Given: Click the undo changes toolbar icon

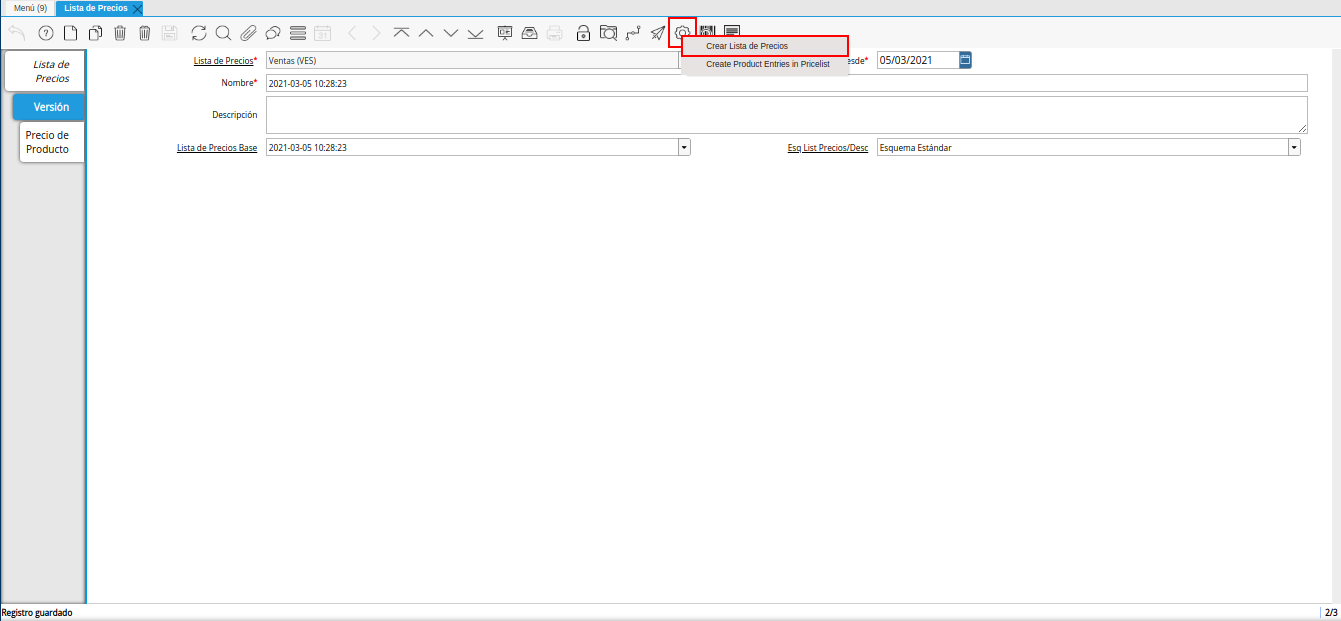Looking at the screenshot, I should (17, 33).
